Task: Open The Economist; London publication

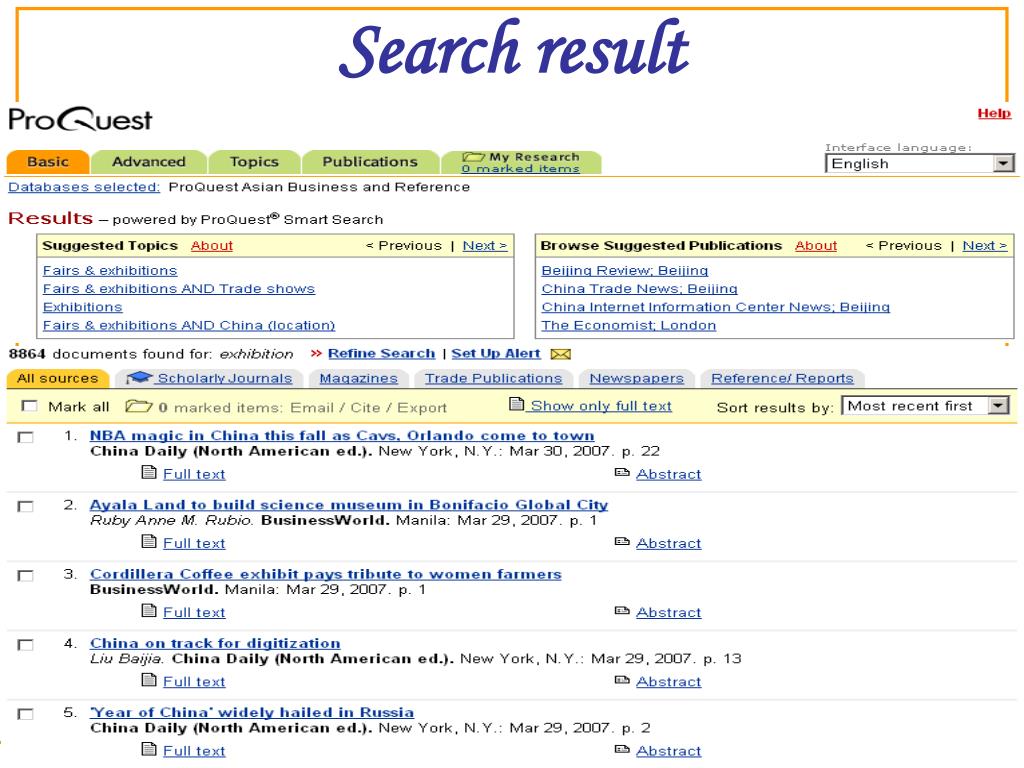Action: click(629, 325)
